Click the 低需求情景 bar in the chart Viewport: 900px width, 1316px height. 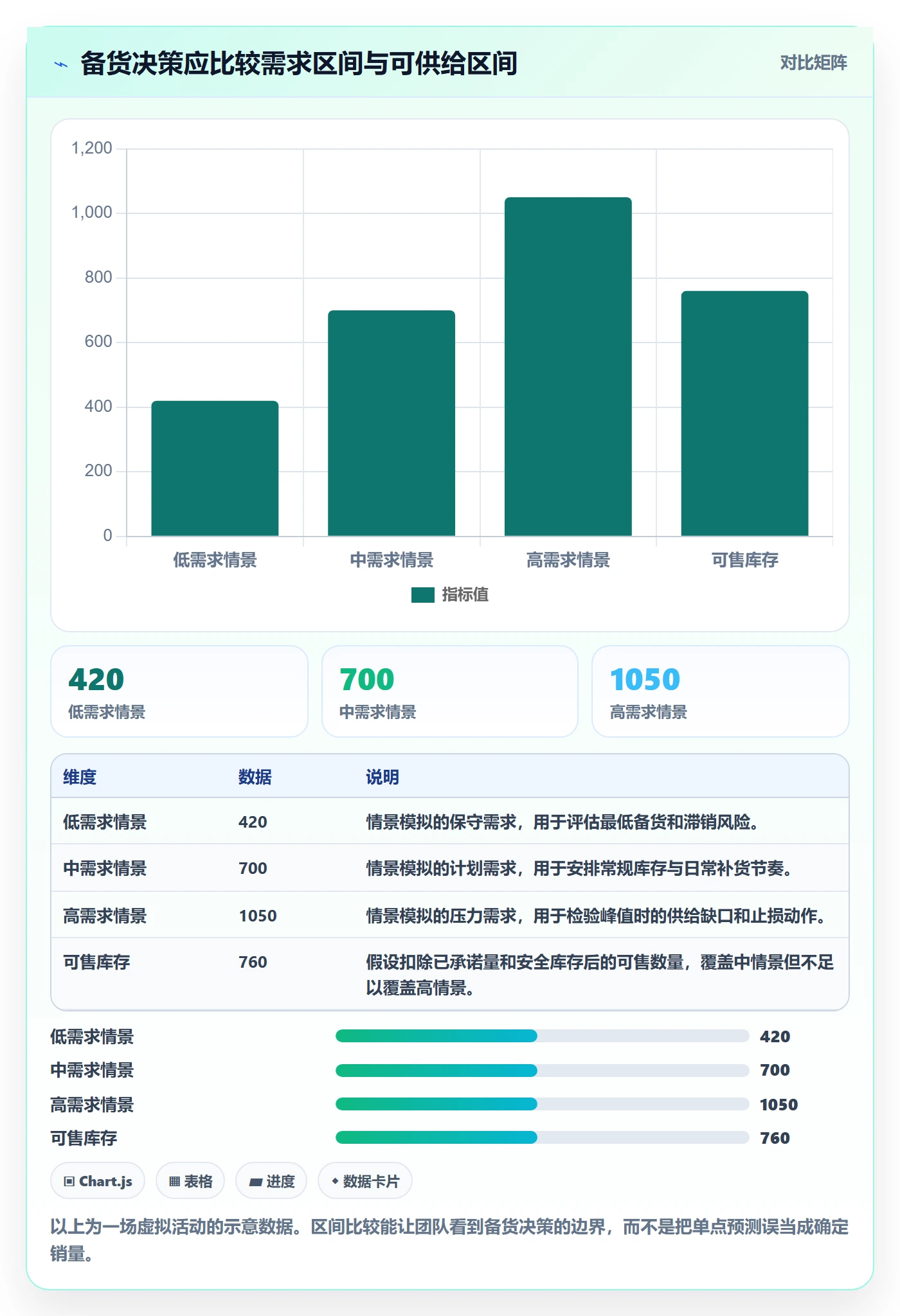[x=215, y=468]
